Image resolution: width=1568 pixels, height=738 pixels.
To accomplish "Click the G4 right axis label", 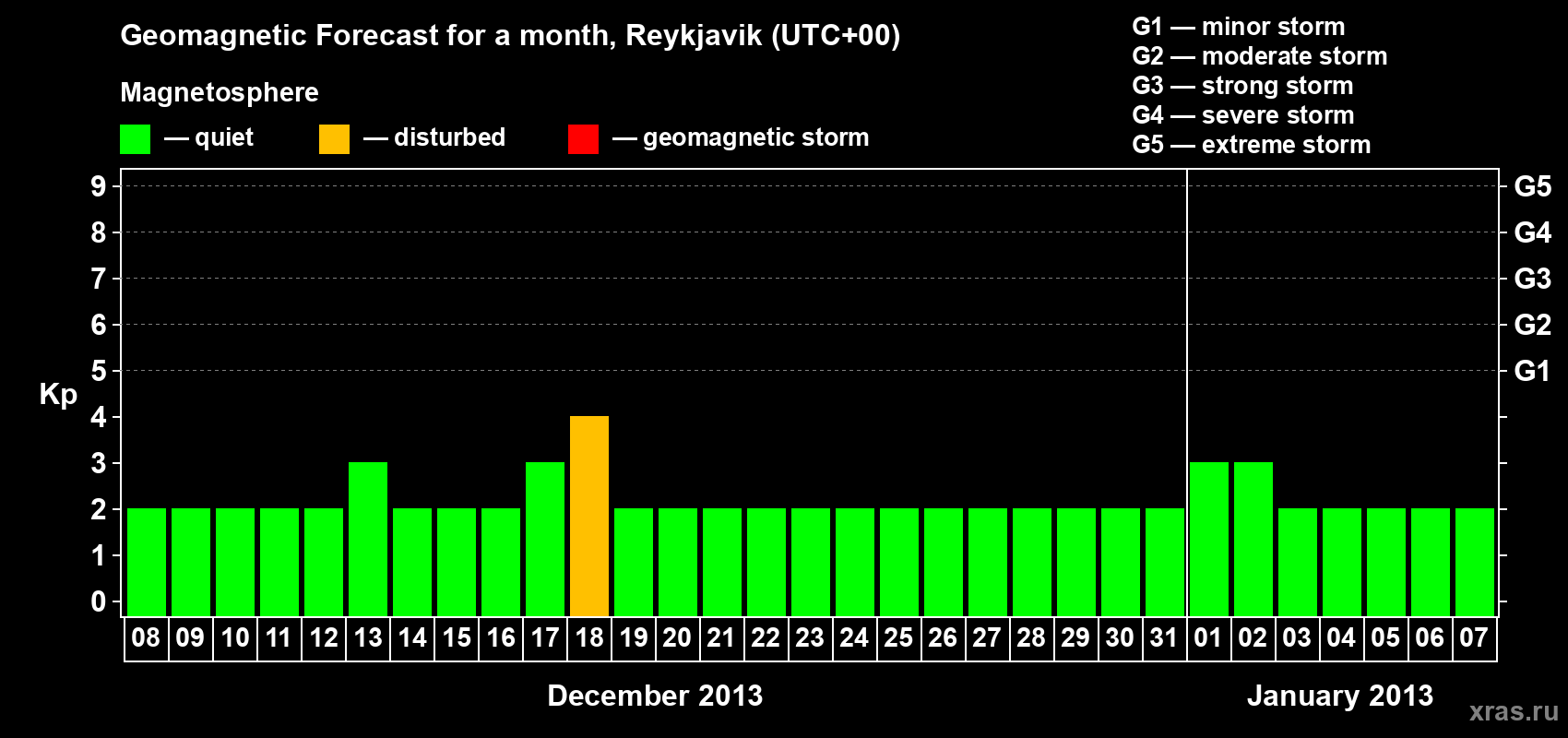I will pyautogui.click(x=1533, y=232).
